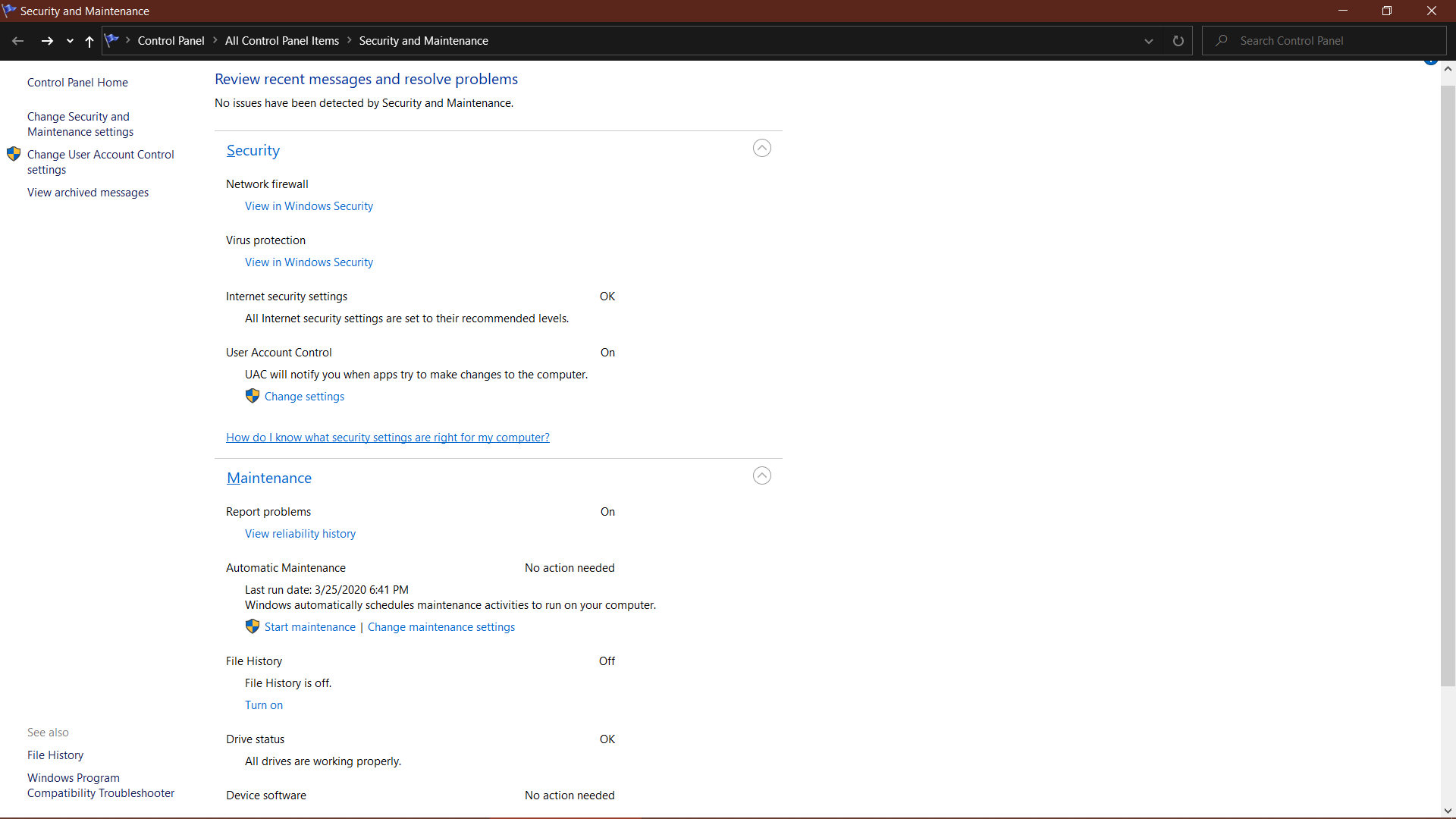Image resolution: width=1456 pixels, height=819 pixels.
Task: Click the Maintenance section heading
Action: [269, 478]
